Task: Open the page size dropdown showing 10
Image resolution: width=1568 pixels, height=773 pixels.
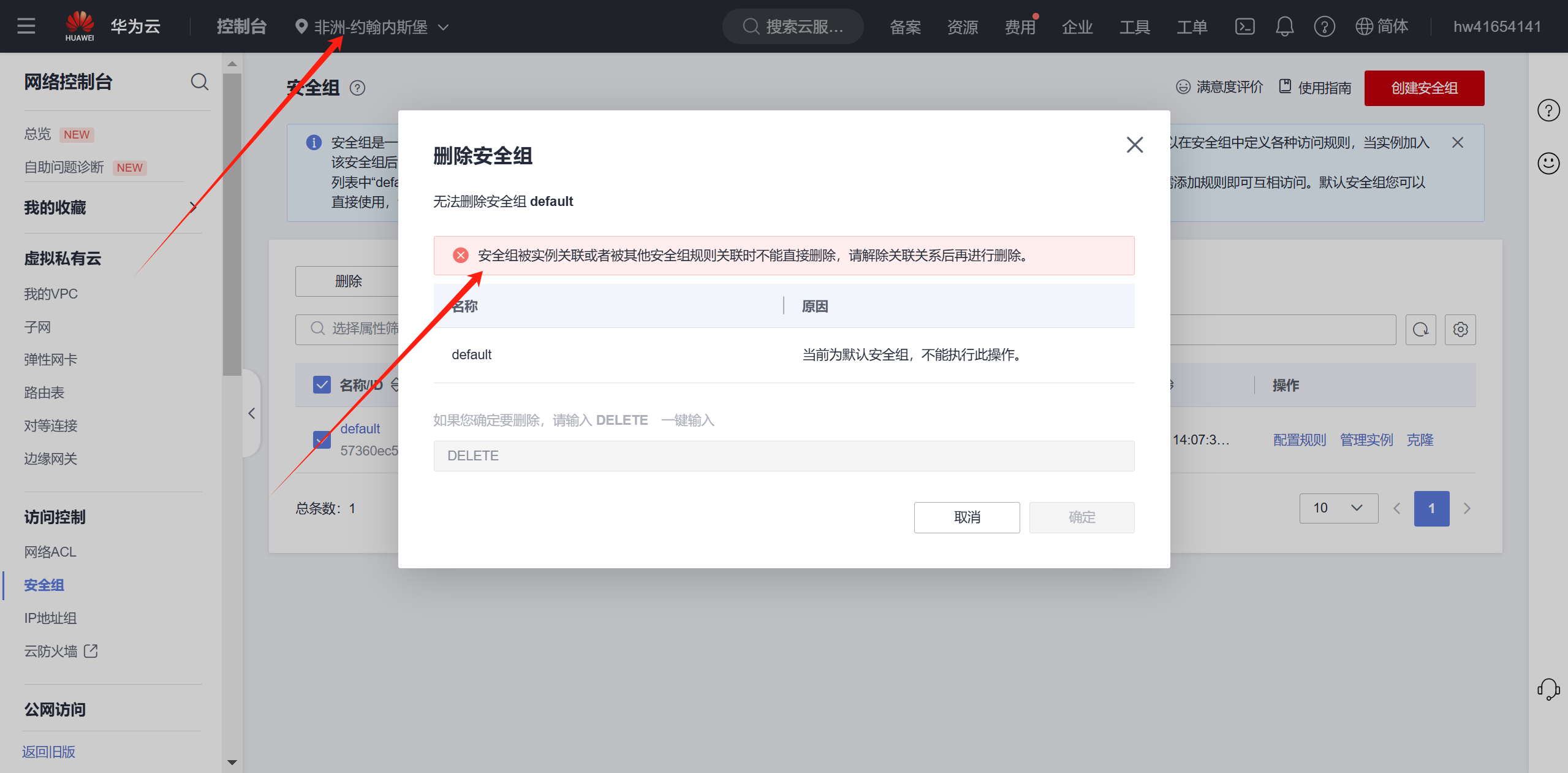Action: pos(1338,508)
